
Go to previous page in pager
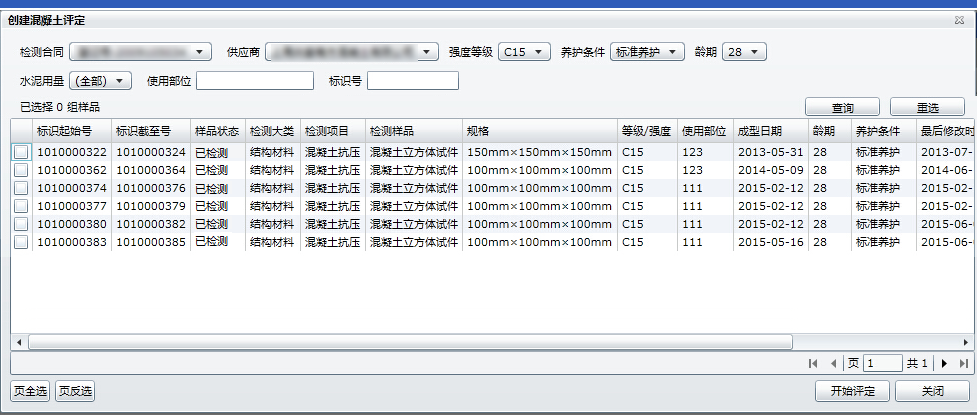(x=833, y=364)
